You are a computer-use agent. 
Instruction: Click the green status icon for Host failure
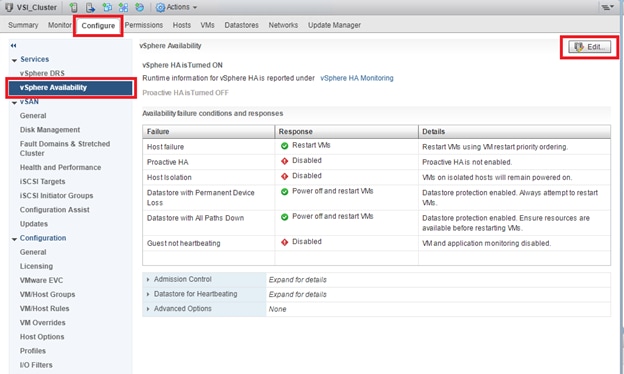(285, 146)
